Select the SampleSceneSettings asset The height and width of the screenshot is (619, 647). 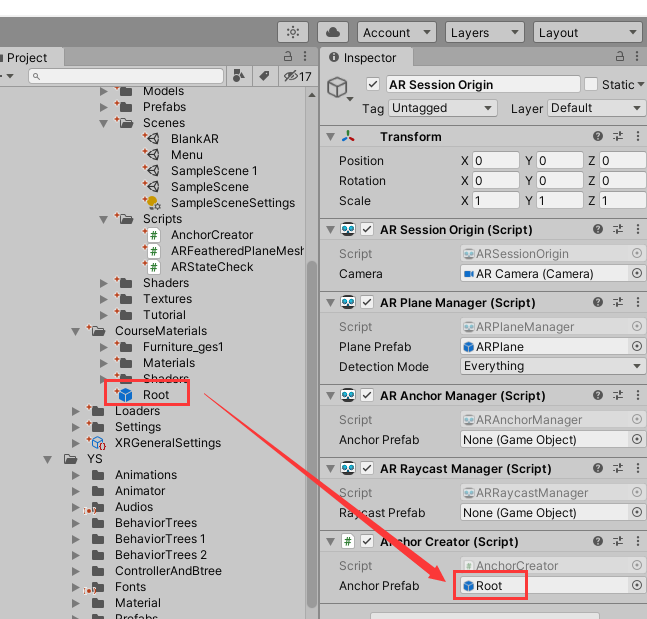[232, 203]
